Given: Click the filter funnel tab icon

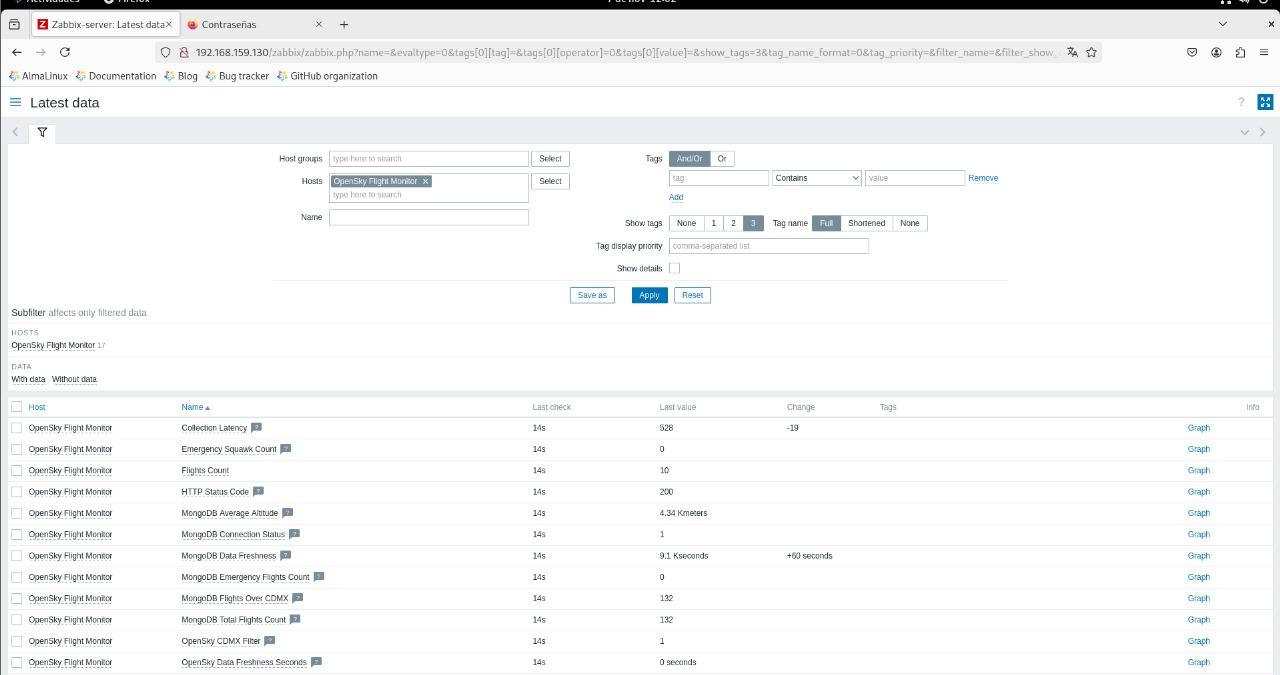Looking at the screenshot, I should point(42,132).
